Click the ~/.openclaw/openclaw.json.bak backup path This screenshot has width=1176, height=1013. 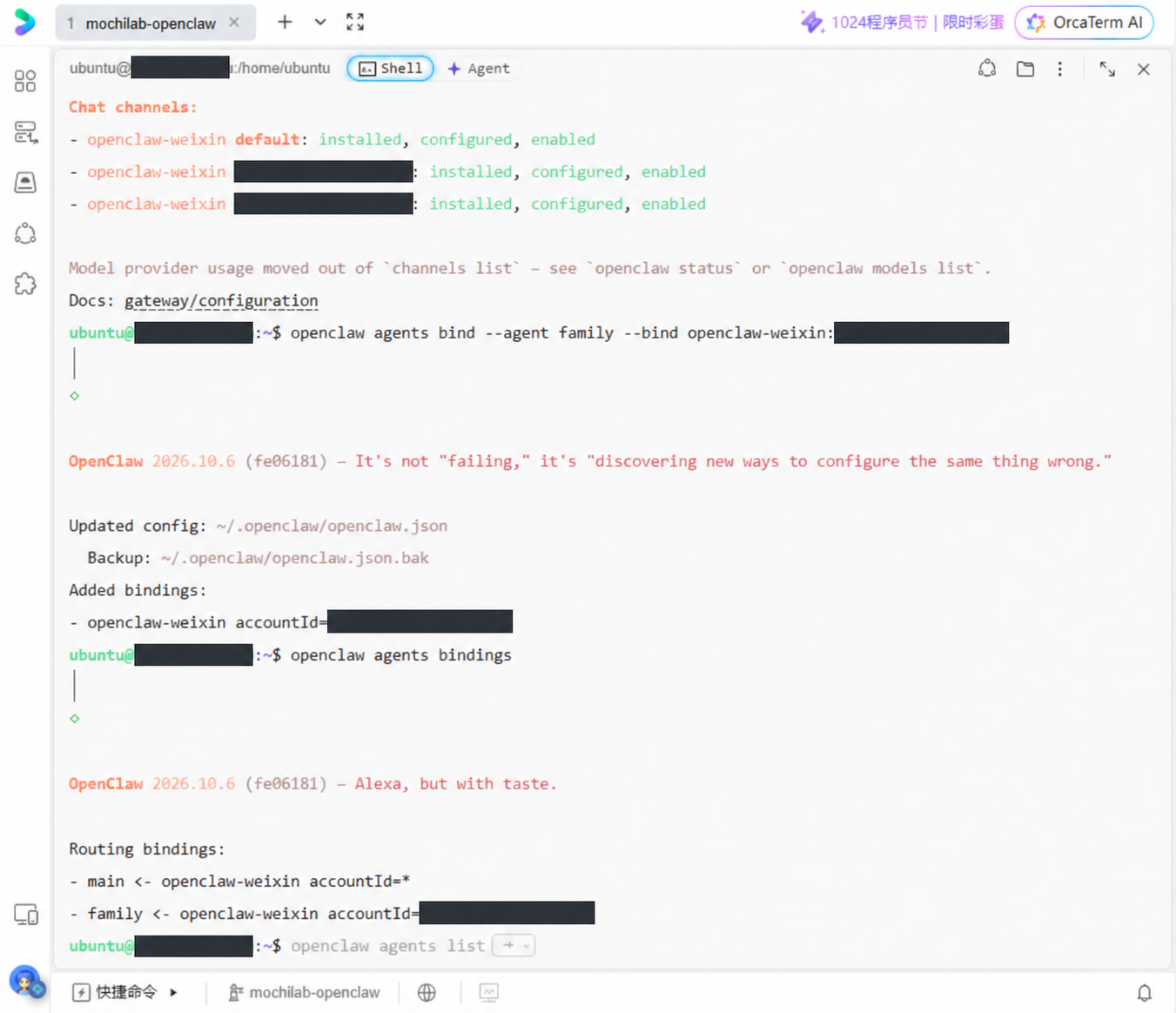tap(295, 558)
